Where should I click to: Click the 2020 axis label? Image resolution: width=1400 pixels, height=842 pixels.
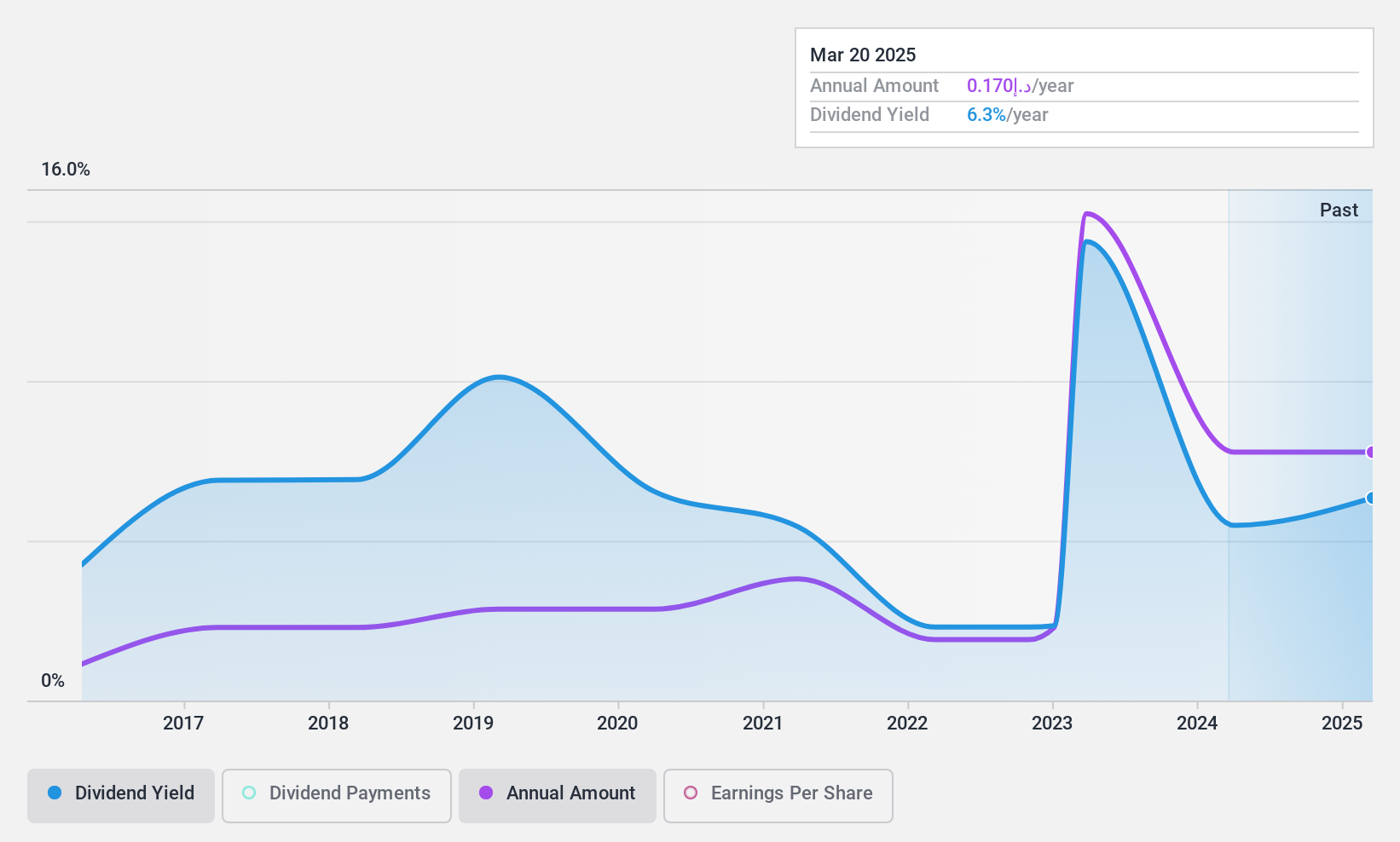click(617, 724)
